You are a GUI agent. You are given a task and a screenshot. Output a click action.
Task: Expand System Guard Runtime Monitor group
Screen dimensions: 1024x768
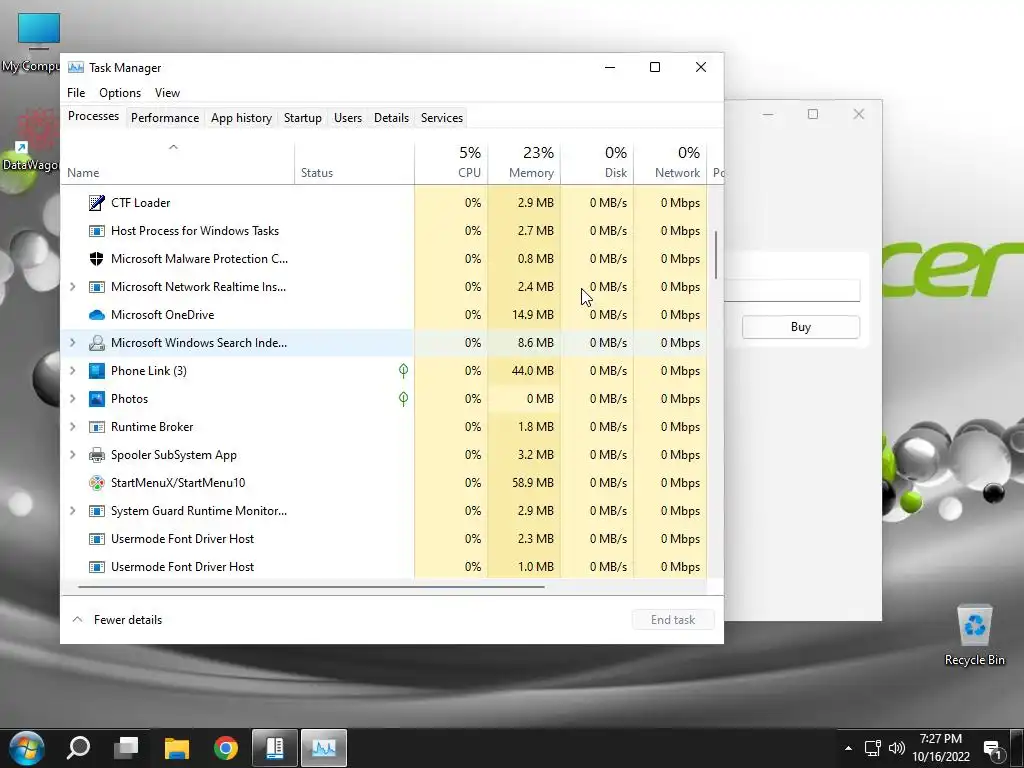(72, 511)
